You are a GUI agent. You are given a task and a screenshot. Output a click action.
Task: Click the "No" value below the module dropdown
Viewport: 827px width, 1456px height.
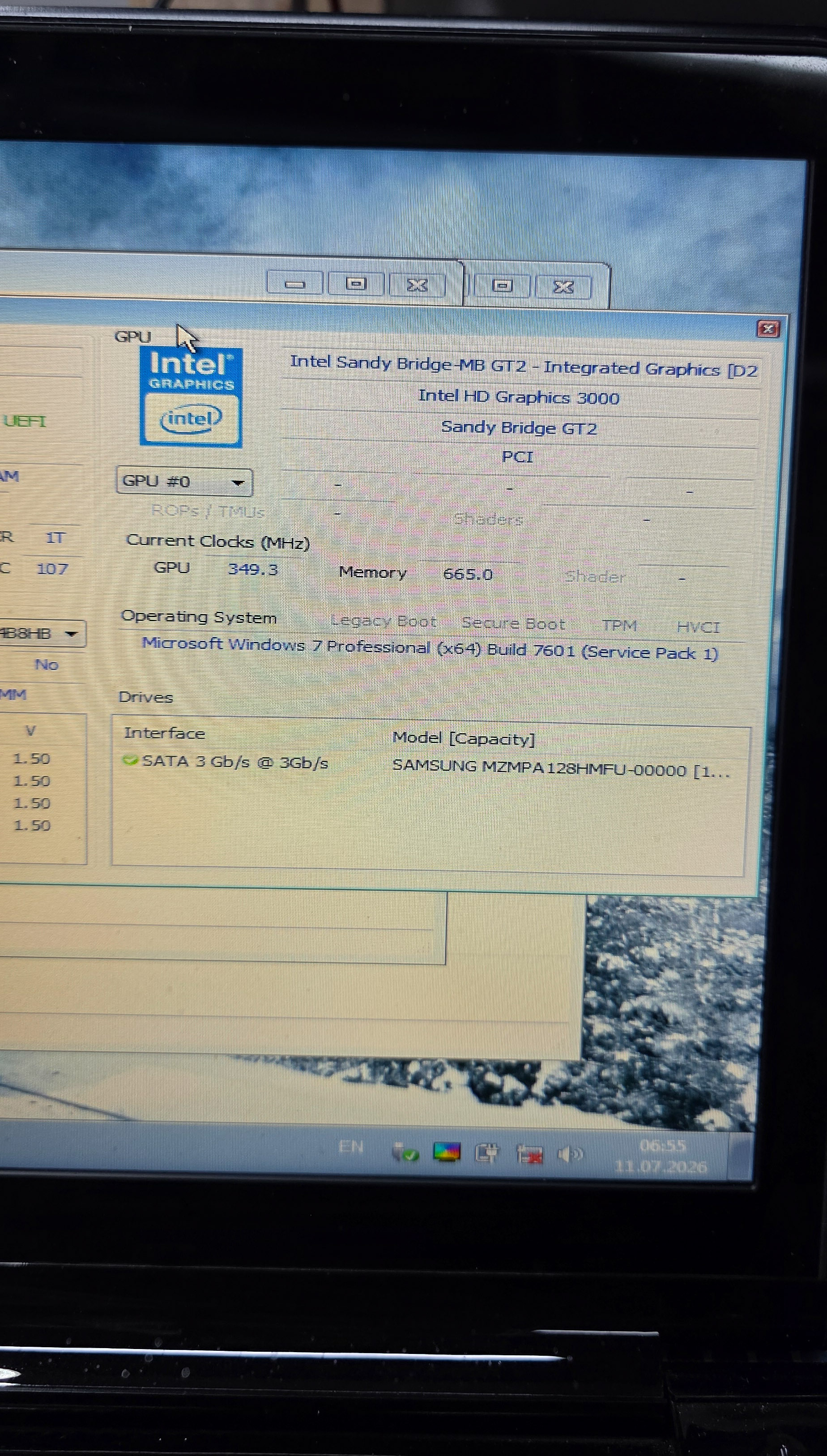[x=47, y=664]
